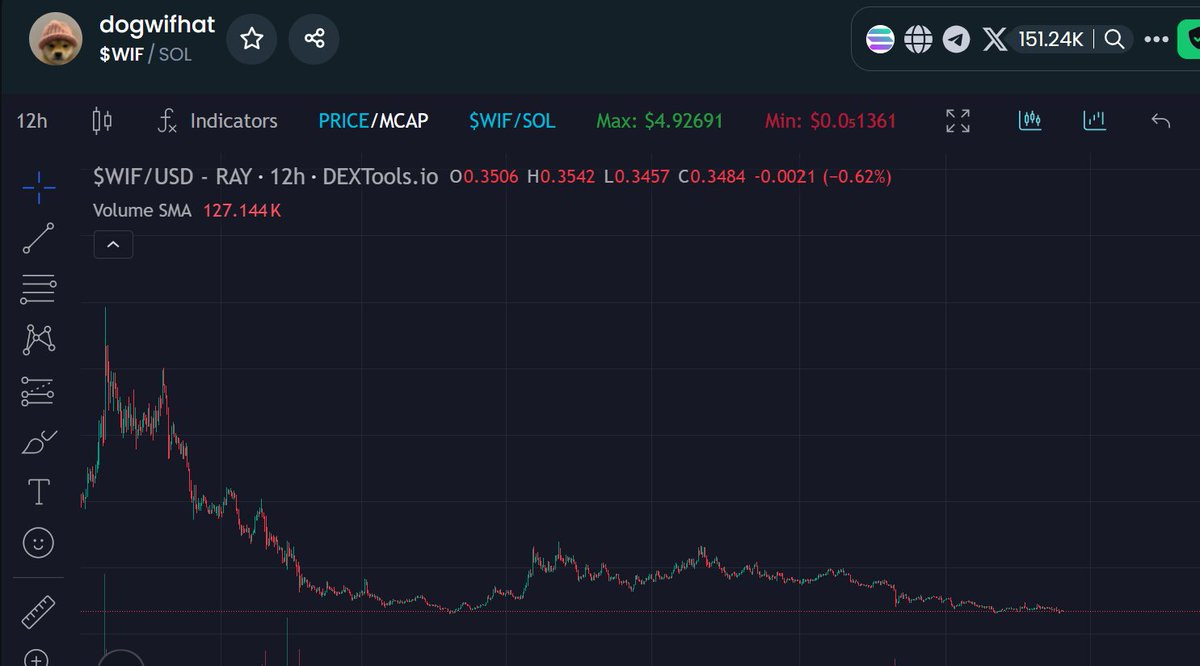Screen dimensions: 1200x666
Task: Collapse the indicator legend with chevron
Action: click(x=113, y=244)
